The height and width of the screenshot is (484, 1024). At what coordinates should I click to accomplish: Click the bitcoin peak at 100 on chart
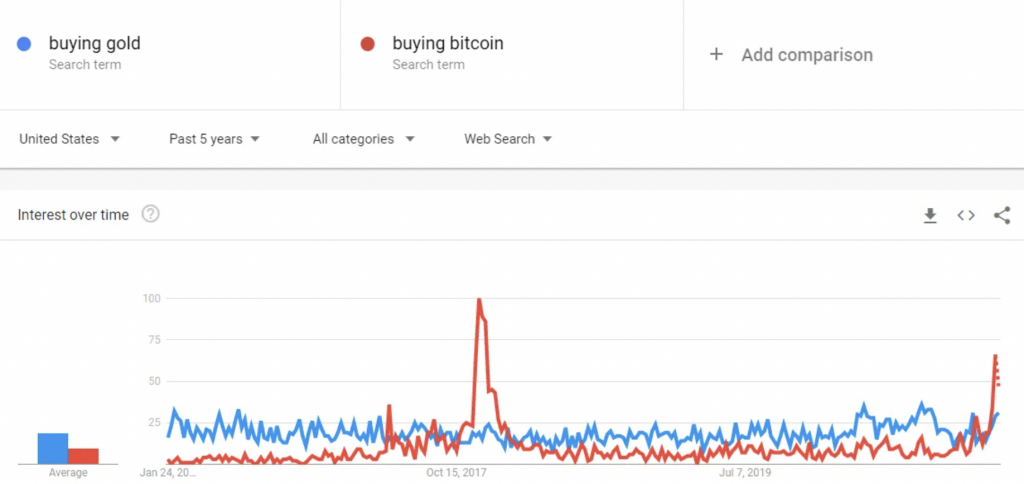pos(480,300)
